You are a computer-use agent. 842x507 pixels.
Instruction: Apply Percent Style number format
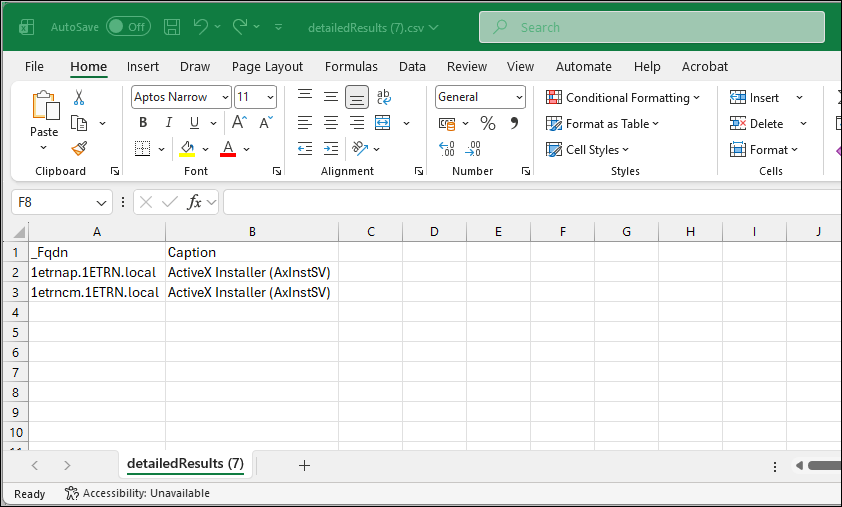(488, 123)
